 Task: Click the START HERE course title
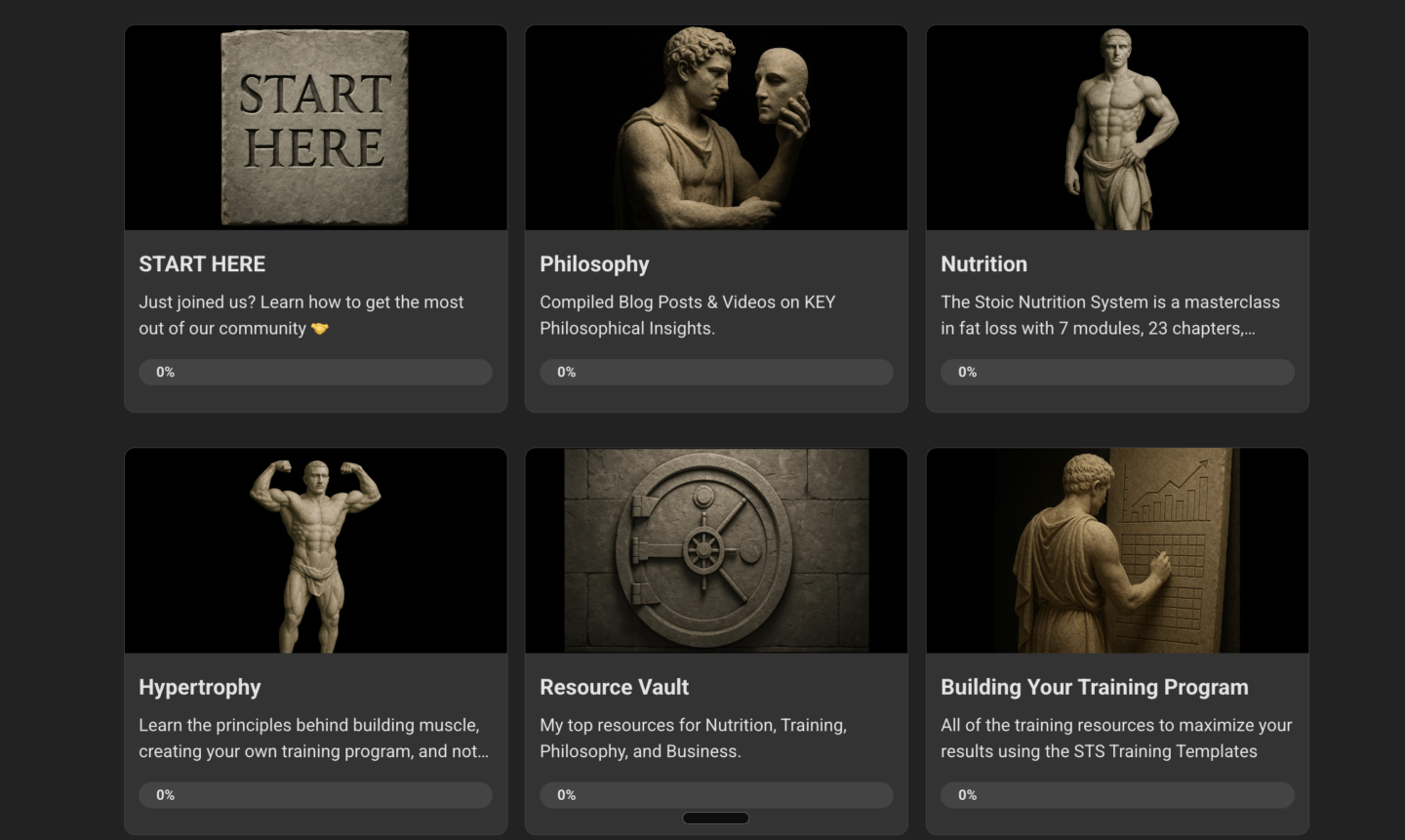pyautogui.click(x=202, y=264)
